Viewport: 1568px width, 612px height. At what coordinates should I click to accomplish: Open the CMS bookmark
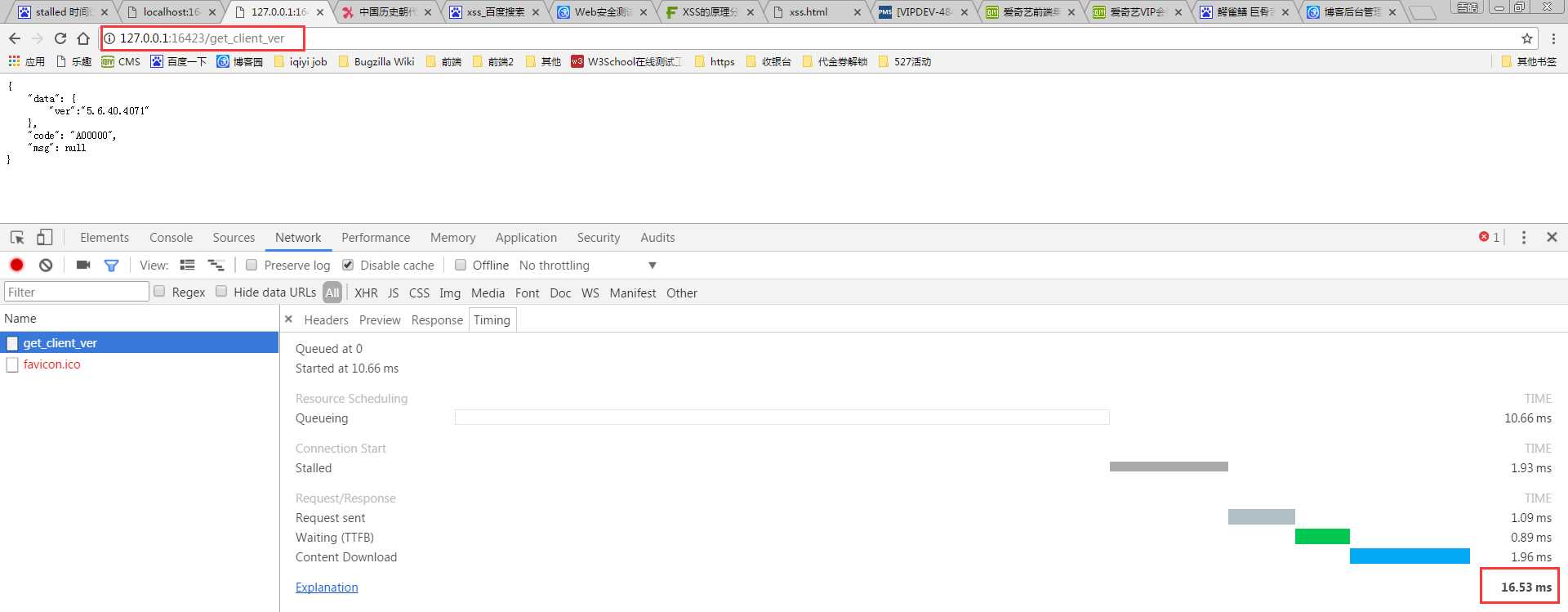tap(121, 61)
